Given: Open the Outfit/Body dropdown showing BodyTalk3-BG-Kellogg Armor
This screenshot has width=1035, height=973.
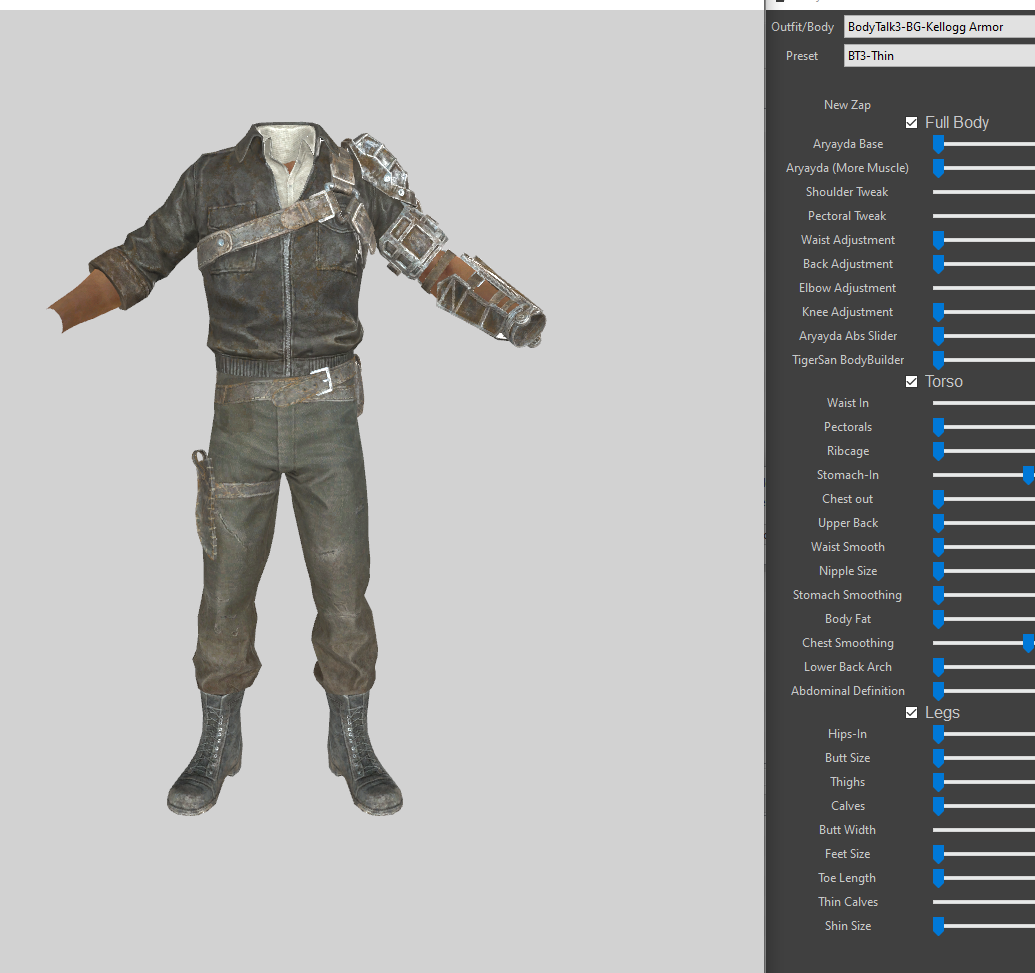Looking at the screenshot, I should pyautogui.click(x=938, y=27).
